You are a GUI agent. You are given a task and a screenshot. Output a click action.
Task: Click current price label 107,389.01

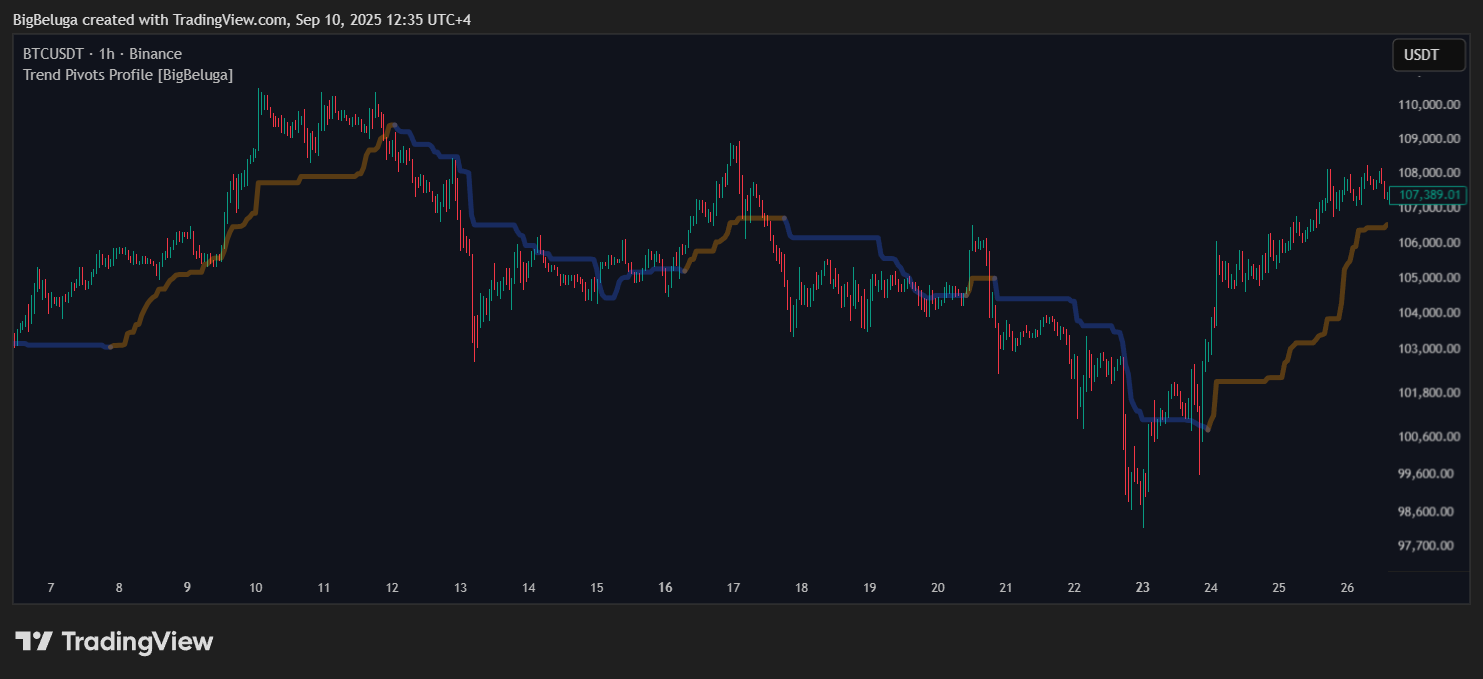pyautogui.click(x=1430, y=195)
